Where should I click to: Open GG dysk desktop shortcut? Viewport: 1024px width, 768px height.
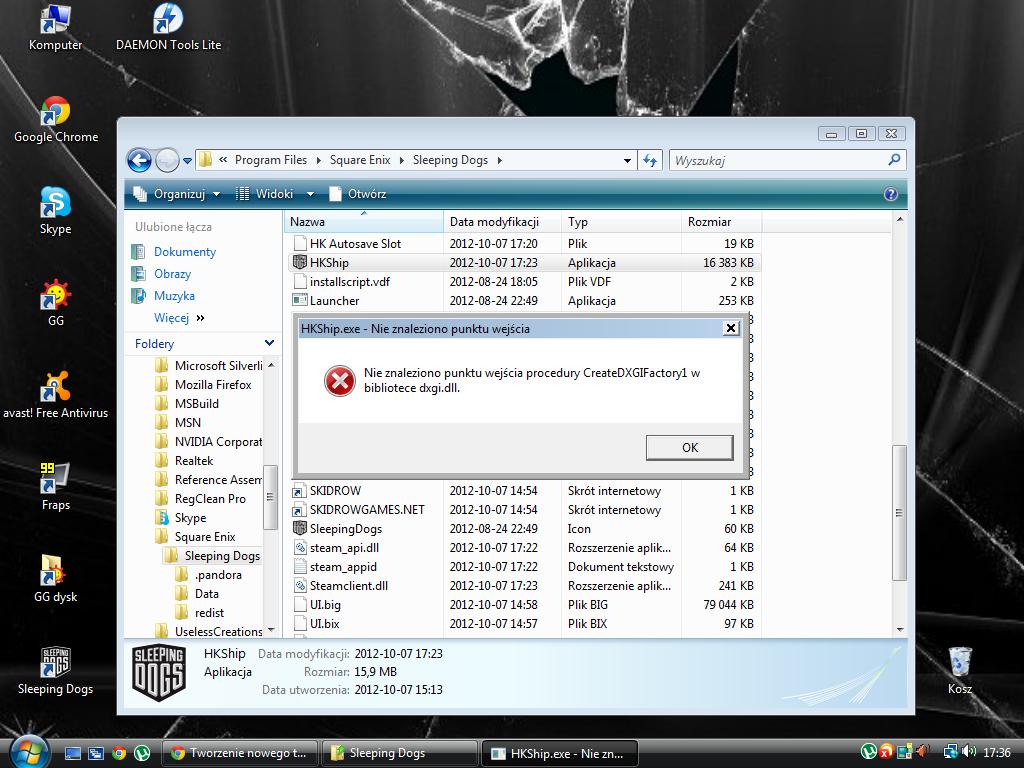56,579
